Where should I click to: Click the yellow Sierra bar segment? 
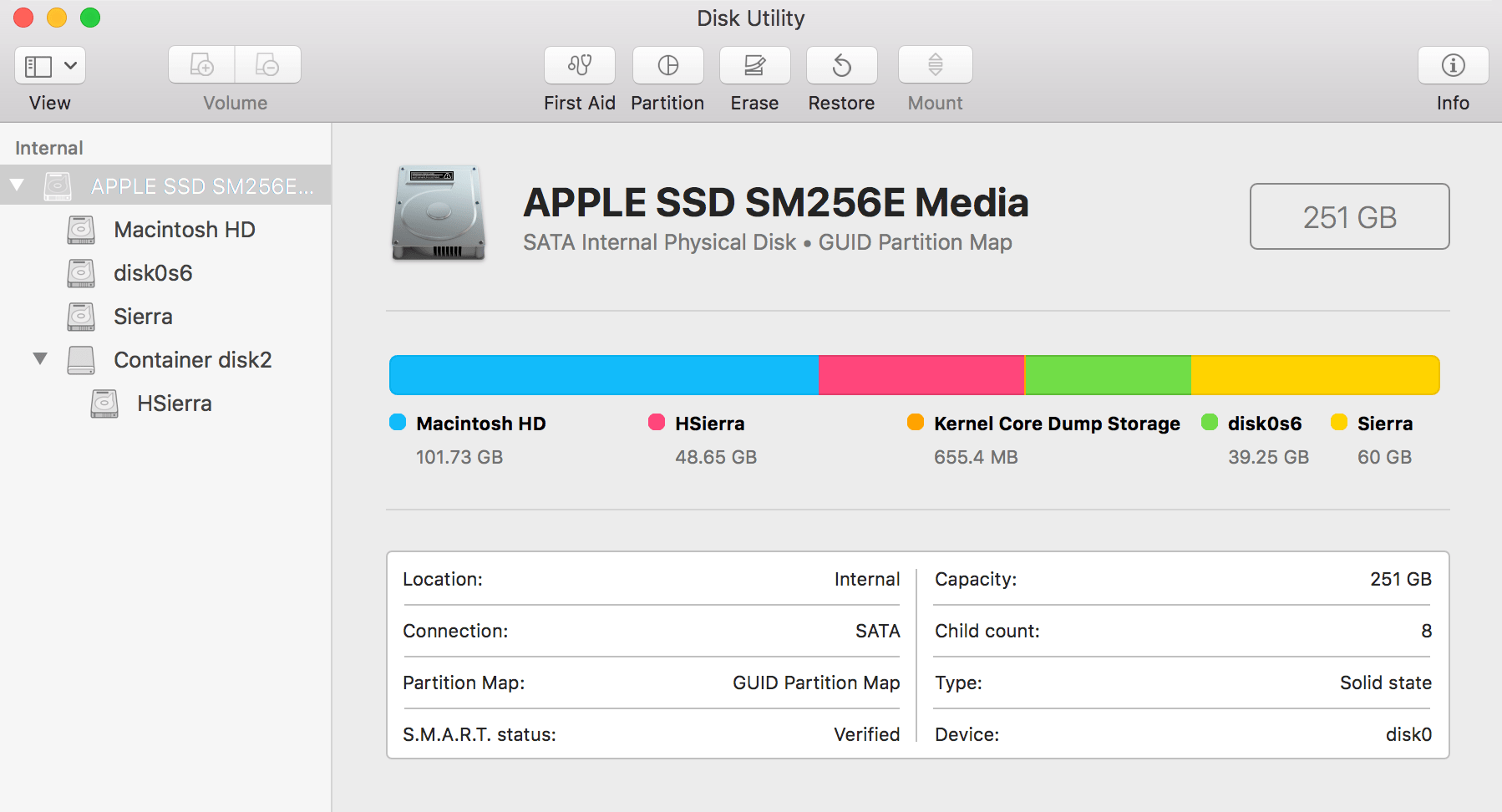click(1316, 375)
